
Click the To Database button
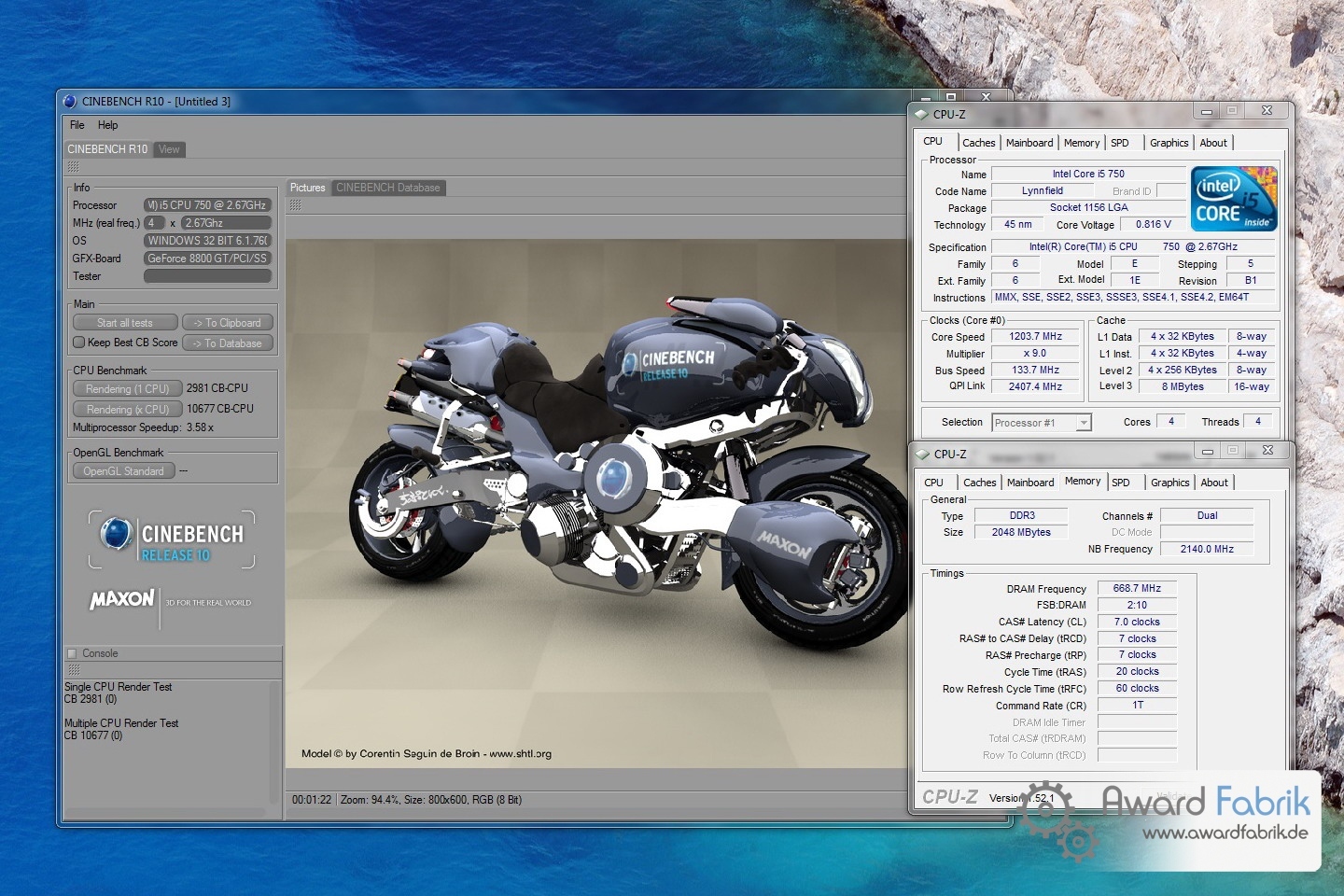tap(228, 343)
